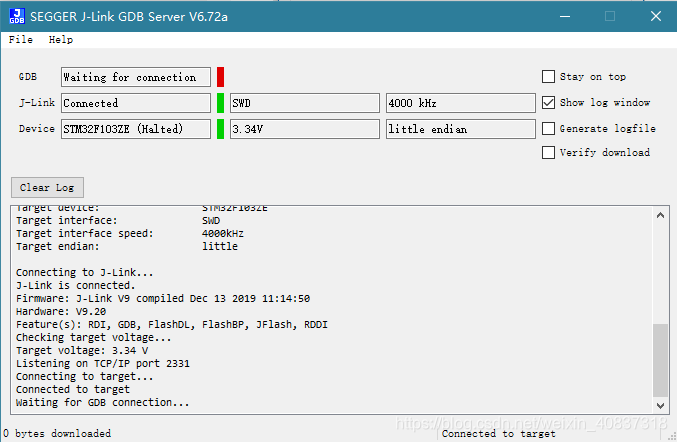677x442 pixels.
Task: Click the log scrollbar up arrow
Action: (660, 215)
